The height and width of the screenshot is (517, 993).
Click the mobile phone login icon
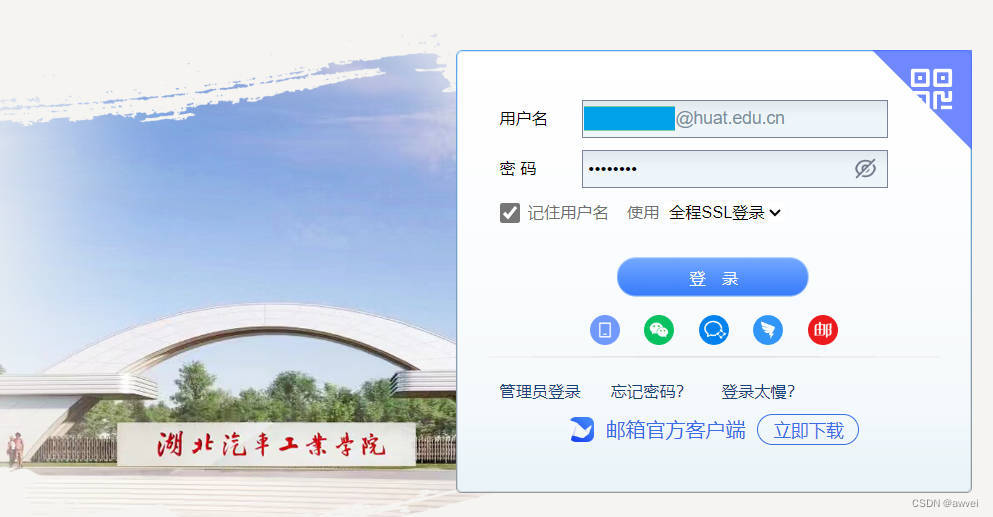(605, 330)
